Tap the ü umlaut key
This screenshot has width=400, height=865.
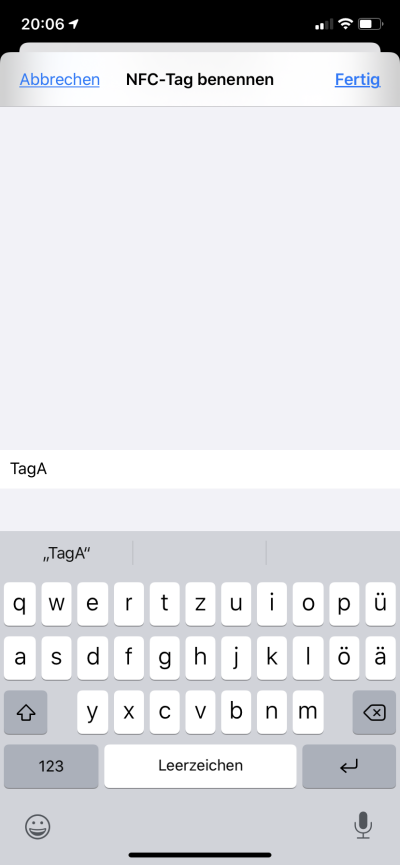(380, 604)
